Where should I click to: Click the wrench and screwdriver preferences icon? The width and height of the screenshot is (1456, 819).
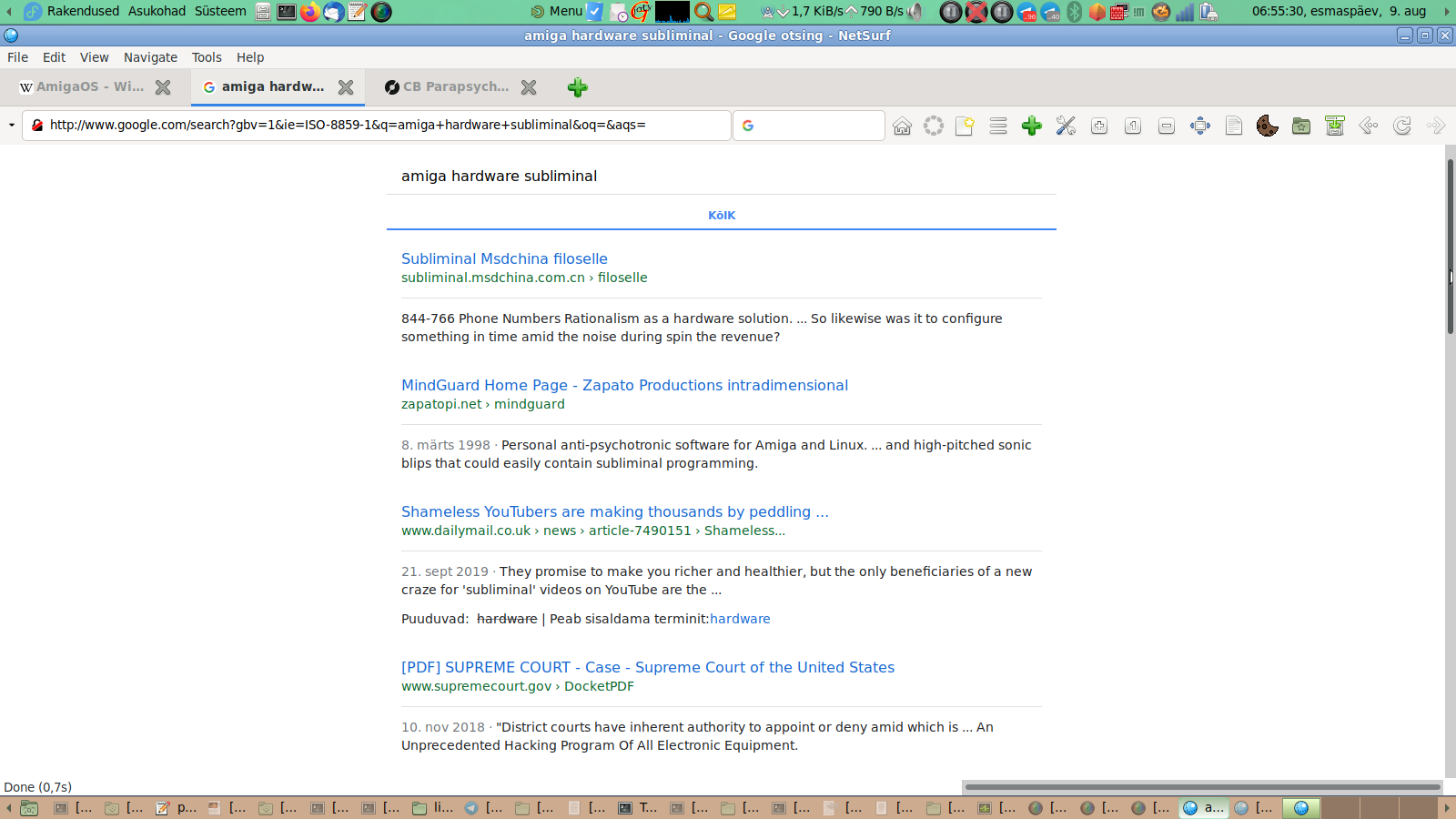(x=1066, y=126)
